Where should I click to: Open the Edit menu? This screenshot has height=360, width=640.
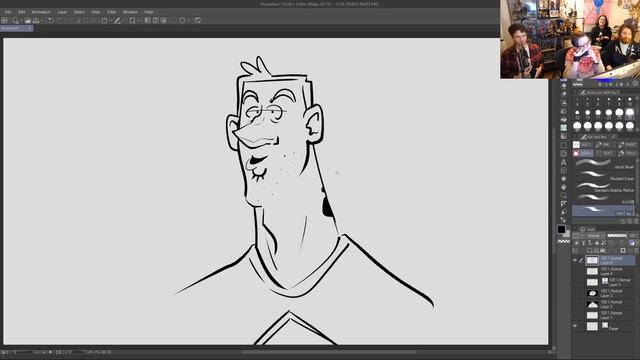pyautogui.click(x=22, y=12)
